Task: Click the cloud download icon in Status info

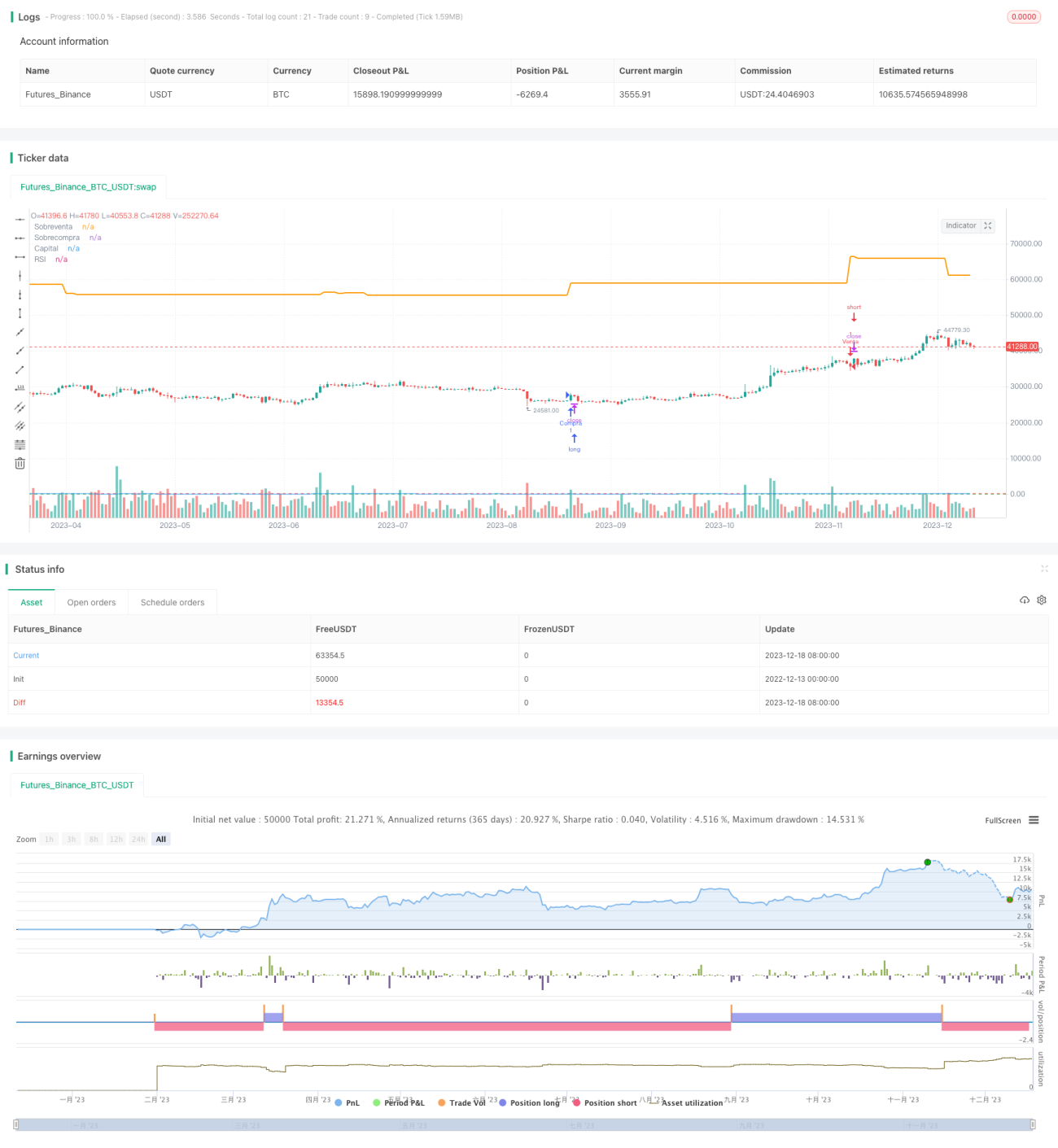Action: pyautogui.click(x=1025, y=600)
